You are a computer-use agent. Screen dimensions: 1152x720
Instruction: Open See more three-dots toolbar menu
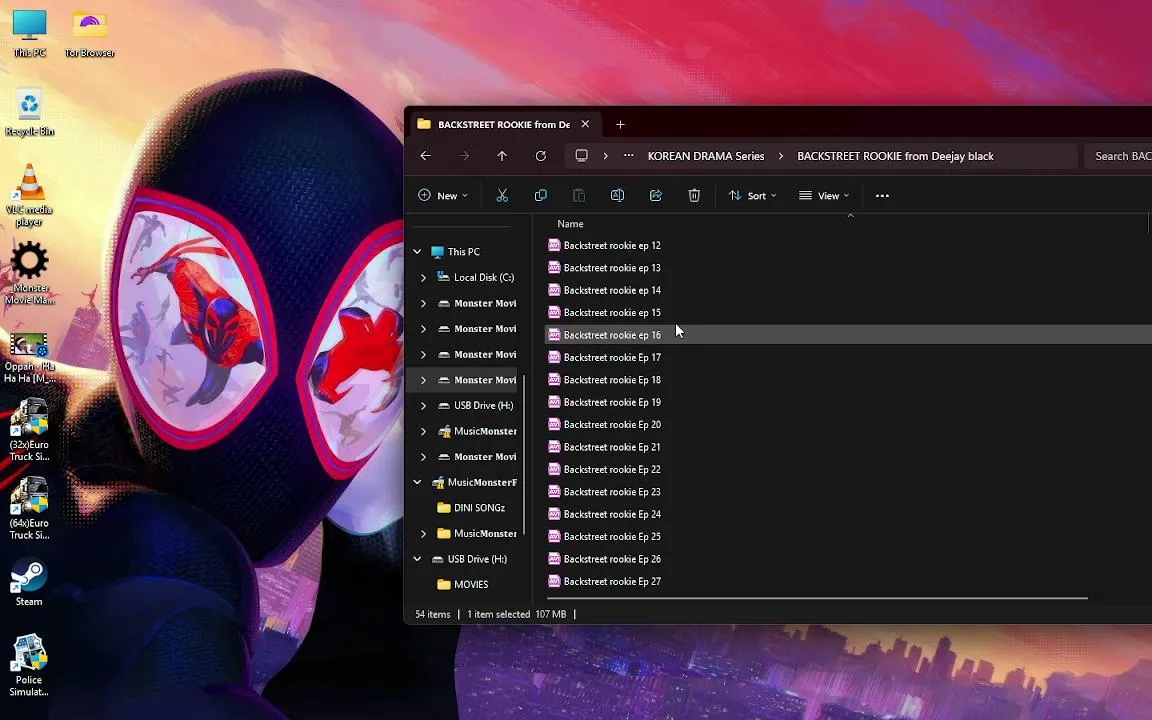[x=882, y=195]
